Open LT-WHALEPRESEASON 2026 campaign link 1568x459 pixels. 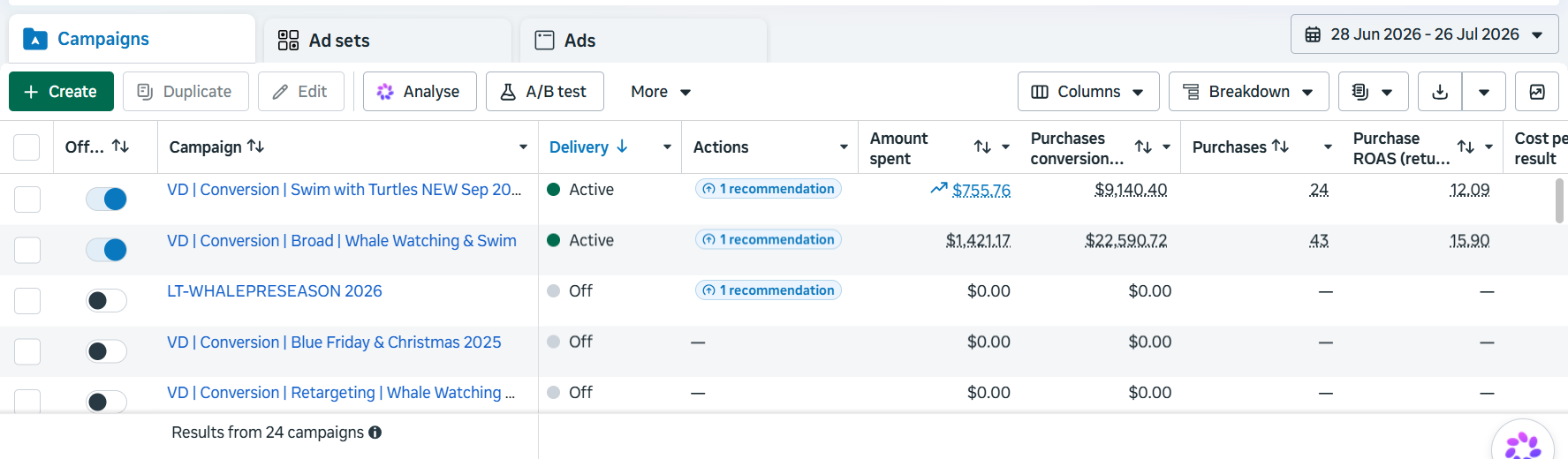pos(275,291)
